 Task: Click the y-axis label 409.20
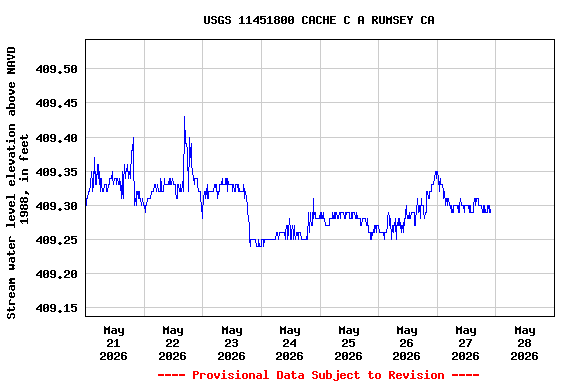[x=57, y=274]
